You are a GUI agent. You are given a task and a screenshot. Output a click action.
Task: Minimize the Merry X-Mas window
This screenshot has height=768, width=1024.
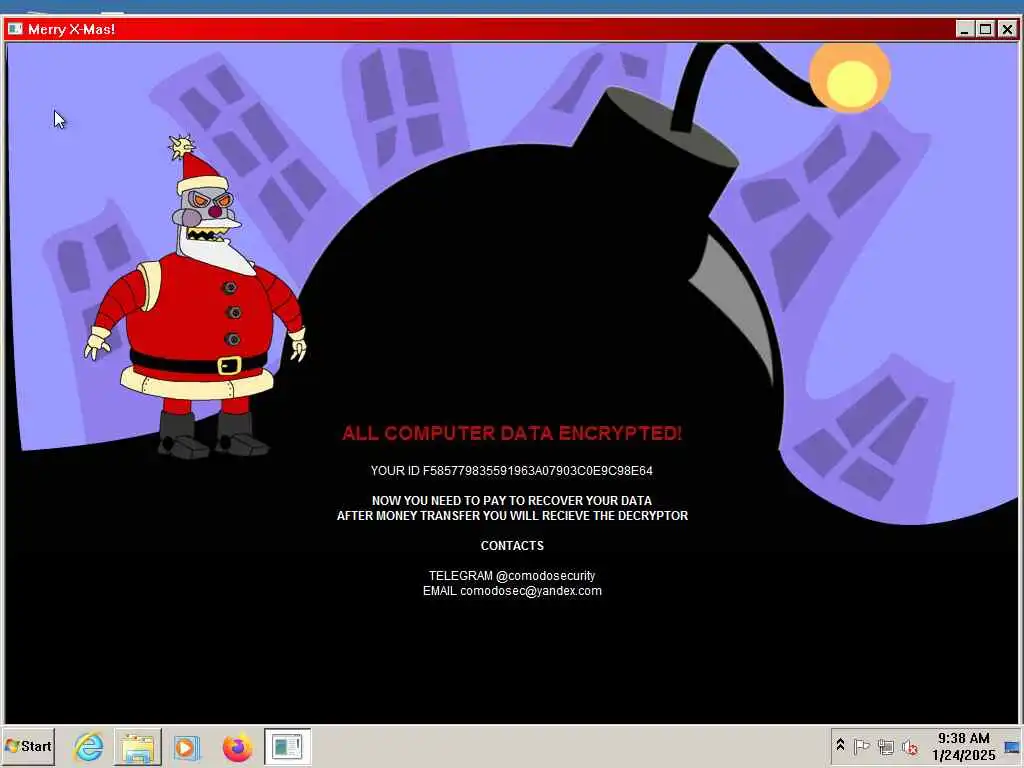(965, 29)
